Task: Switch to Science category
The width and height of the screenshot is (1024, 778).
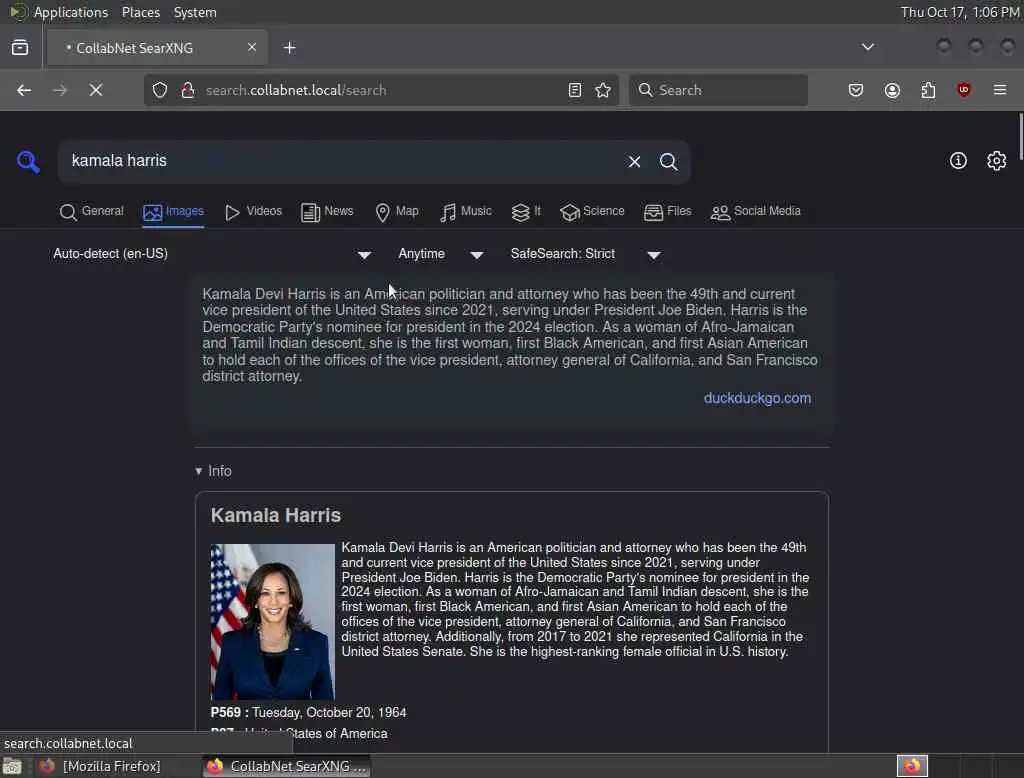Action: (592, 212)
